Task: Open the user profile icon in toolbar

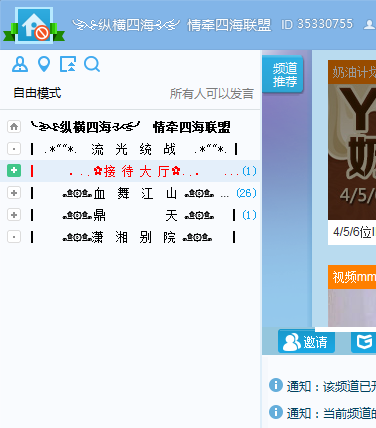Action: pyautogui.click(x=20, y=64)
